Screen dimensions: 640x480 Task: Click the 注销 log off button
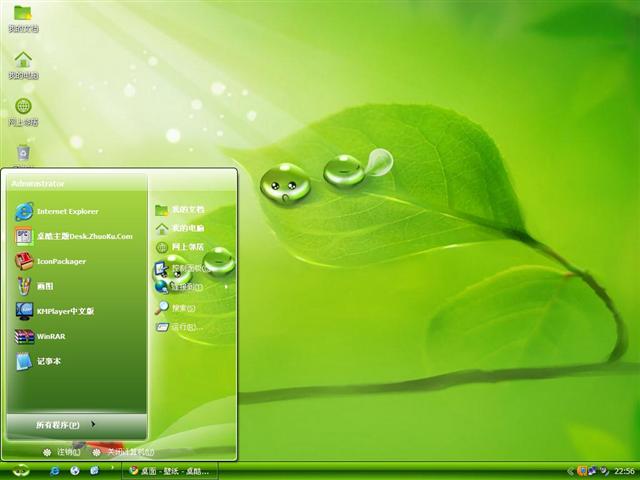(62, 452)
